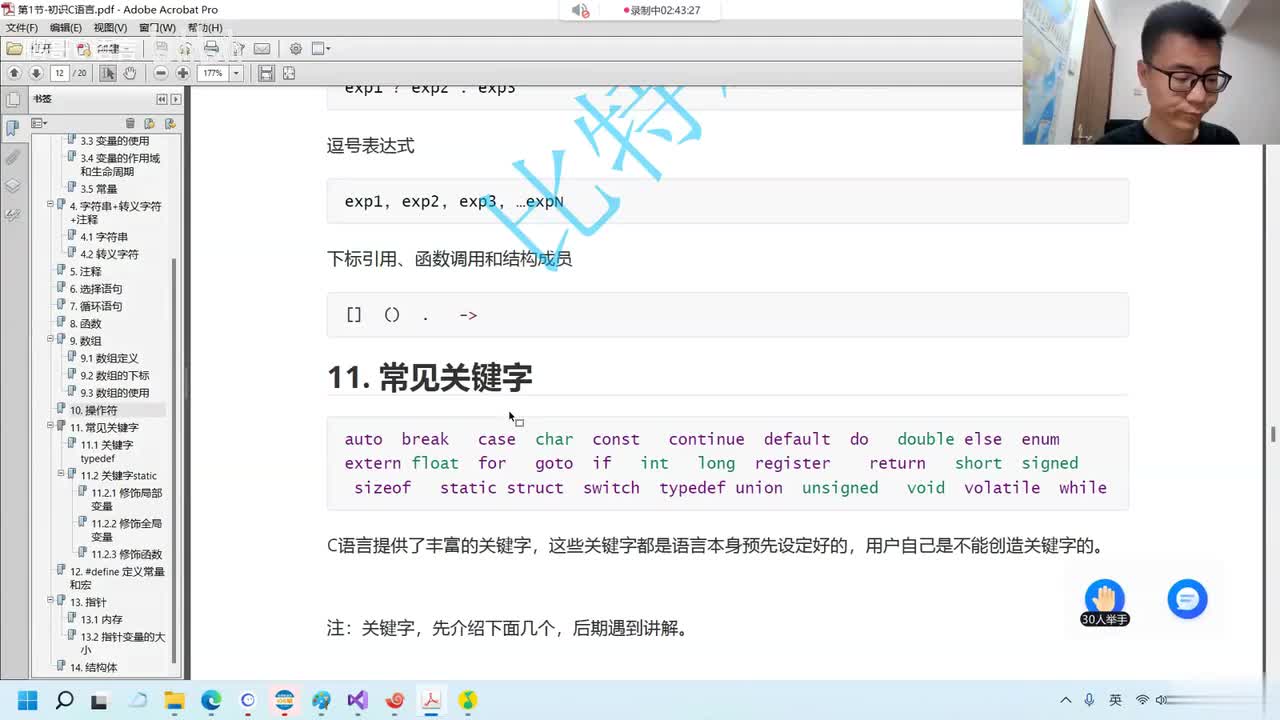
Task: Click the page number input field
Action: pos(59,73)
